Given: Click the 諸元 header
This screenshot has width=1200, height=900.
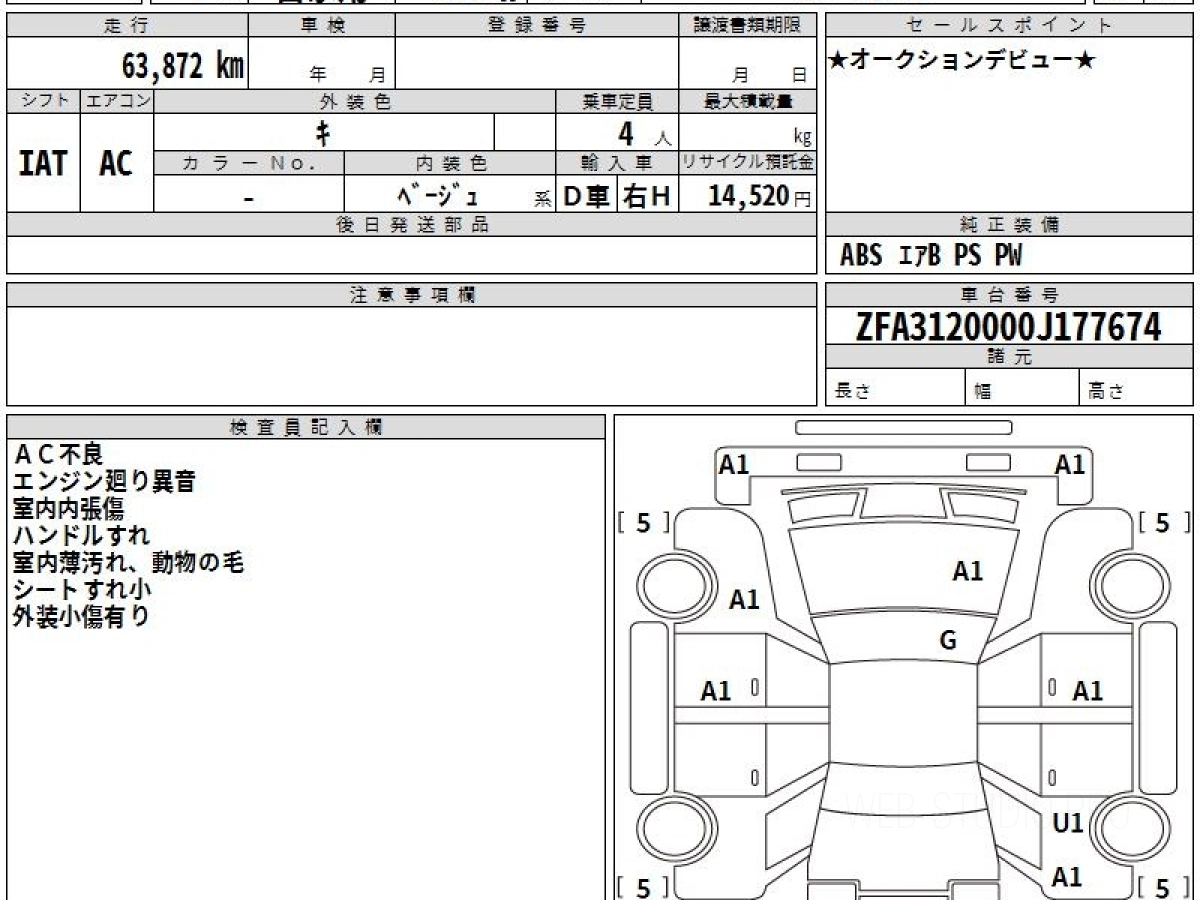Looking at the screenshot, I should [1009, 357].
